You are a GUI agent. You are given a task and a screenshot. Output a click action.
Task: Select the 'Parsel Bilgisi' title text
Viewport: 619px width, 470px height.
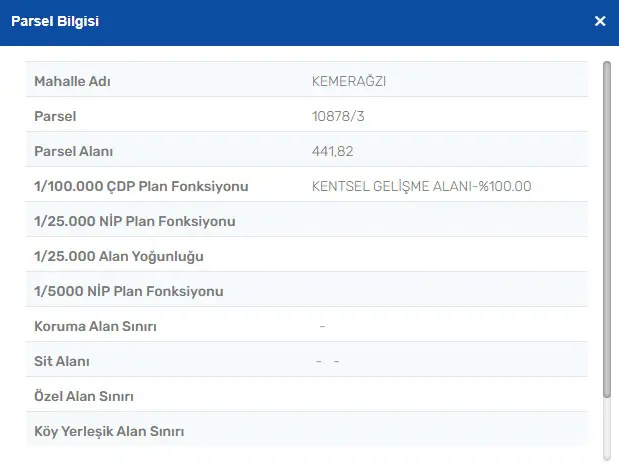click(x=55, y=21)
